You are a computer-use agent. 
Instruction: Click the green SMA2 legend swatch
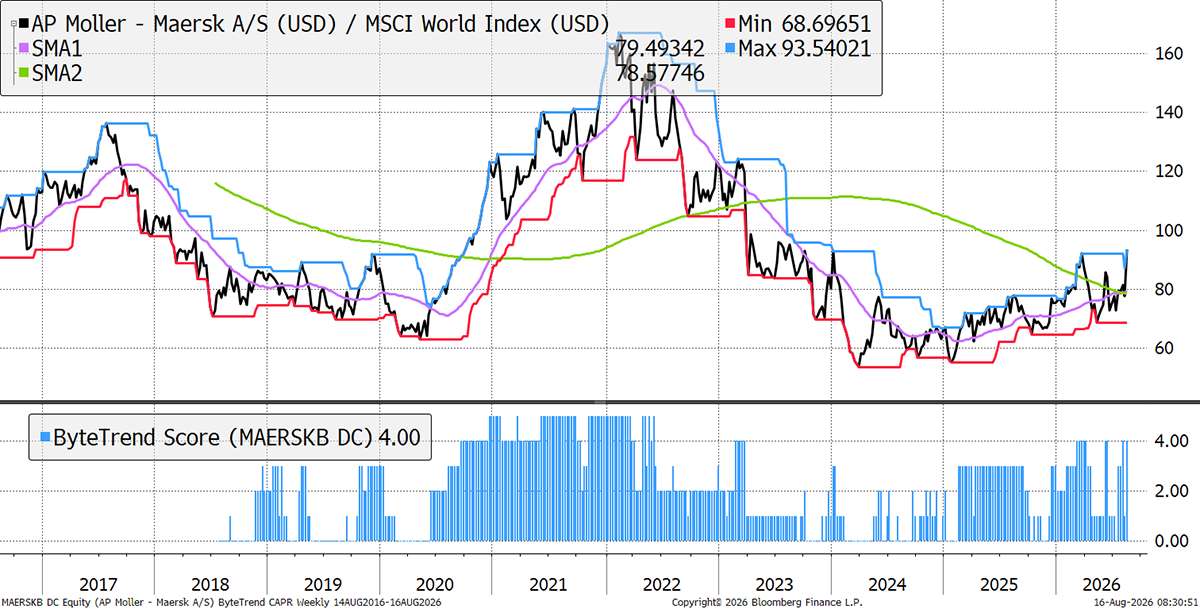(25, 74)
